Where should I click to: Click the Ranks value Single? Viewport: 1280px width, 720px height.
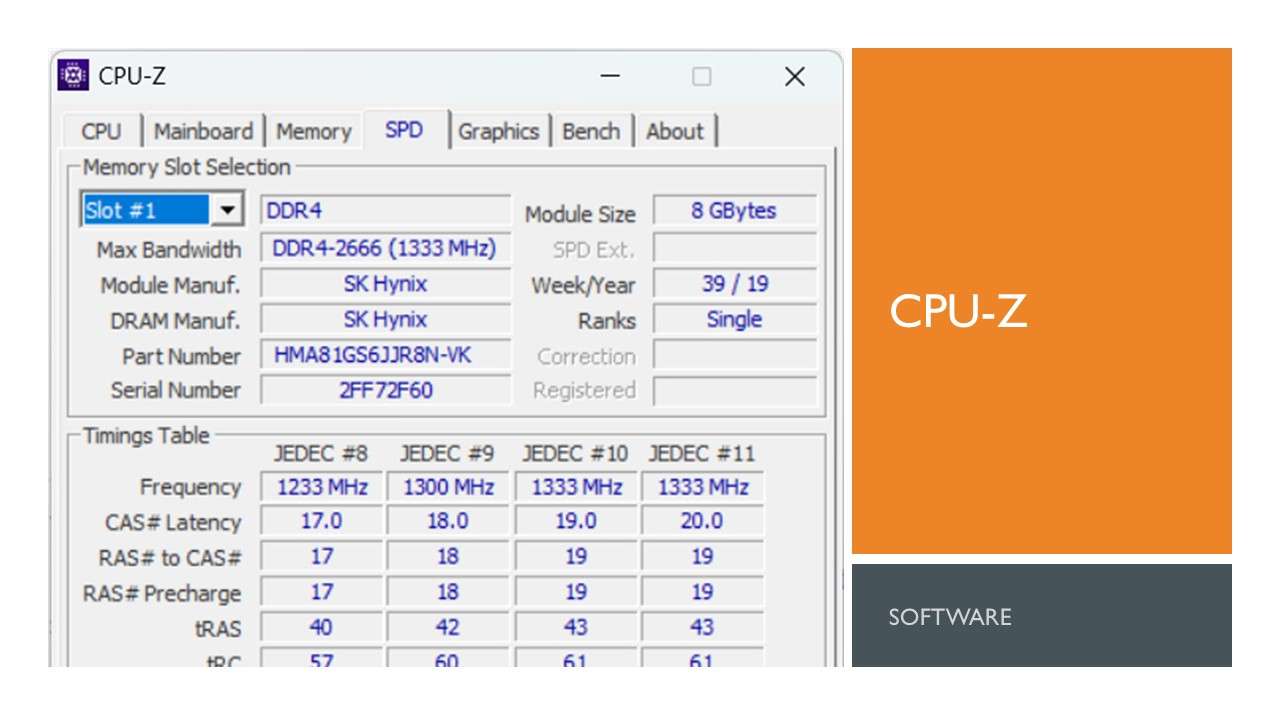coord(735,320)
